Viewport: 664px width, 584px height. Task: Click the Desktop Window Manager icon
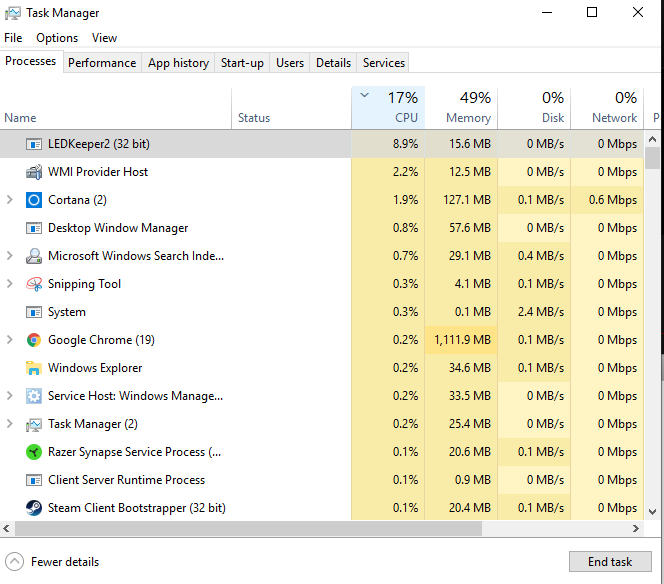point(34,228)
